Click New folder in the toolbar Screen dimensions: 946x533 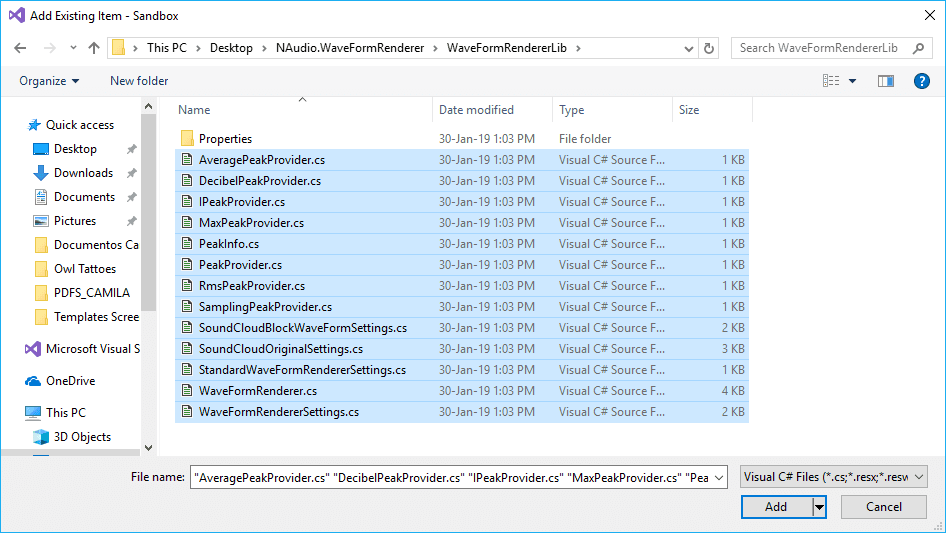[139, 81]
